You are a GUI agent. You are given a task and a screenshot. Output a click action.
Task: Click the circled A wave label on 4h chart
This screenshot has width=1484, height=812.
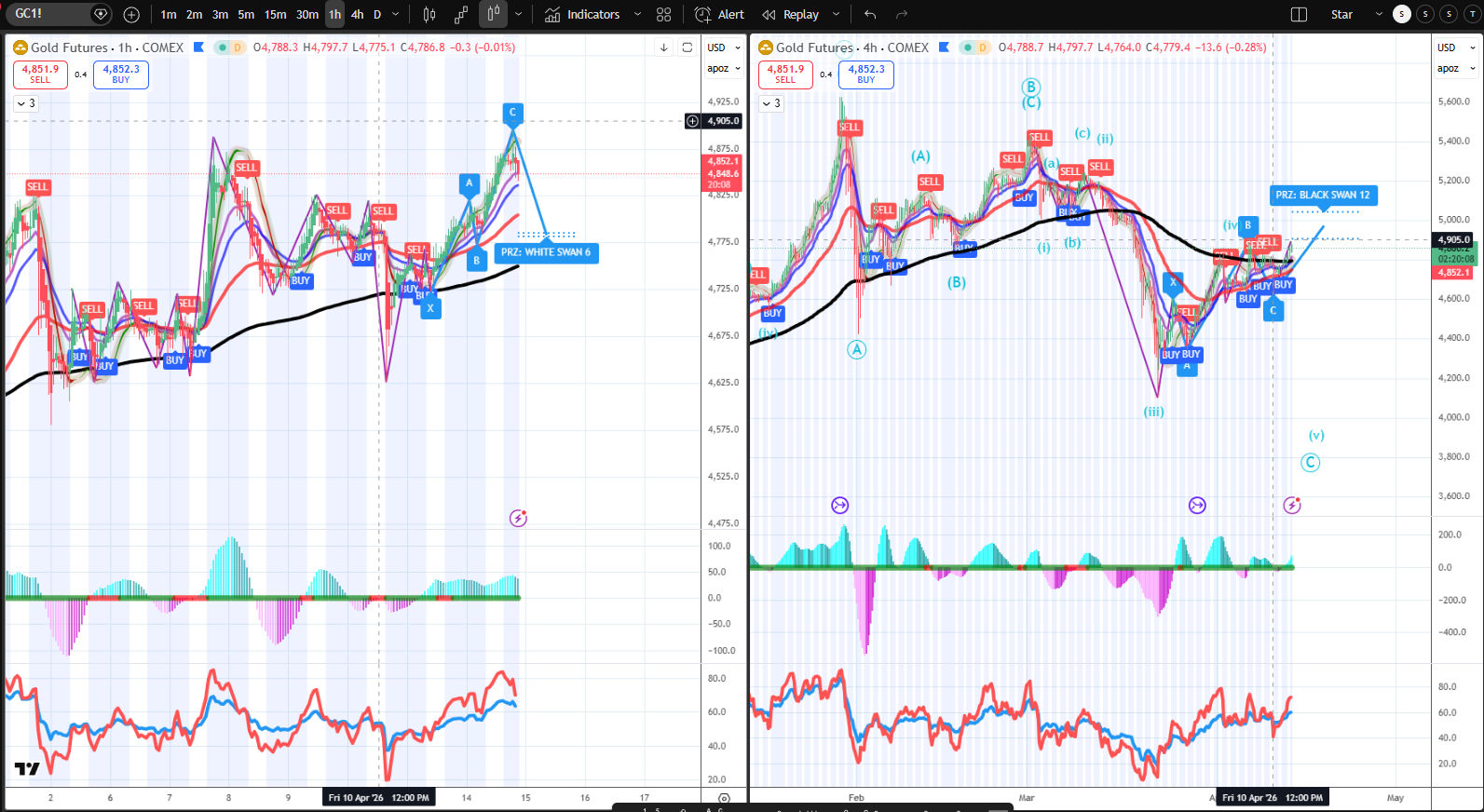857,350
